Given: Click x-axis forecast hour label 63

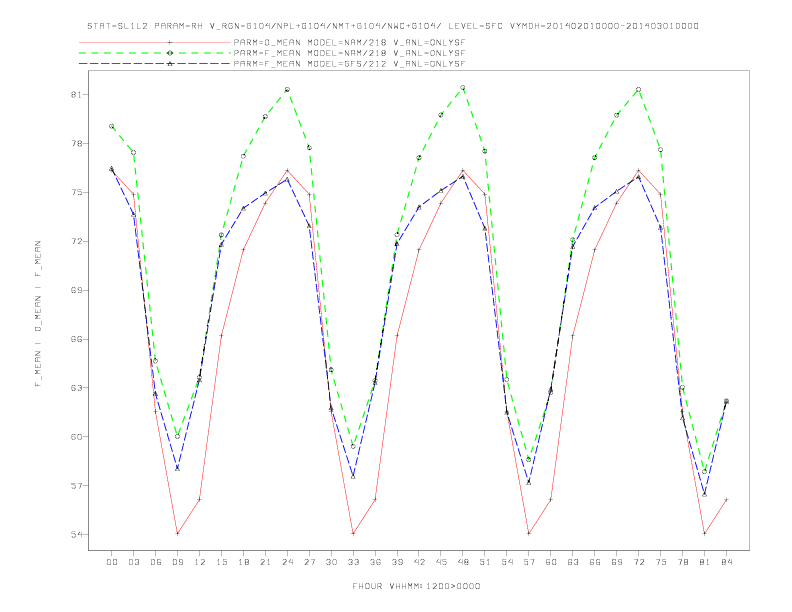Looking at the screenshot, I should tap(573, 562).
